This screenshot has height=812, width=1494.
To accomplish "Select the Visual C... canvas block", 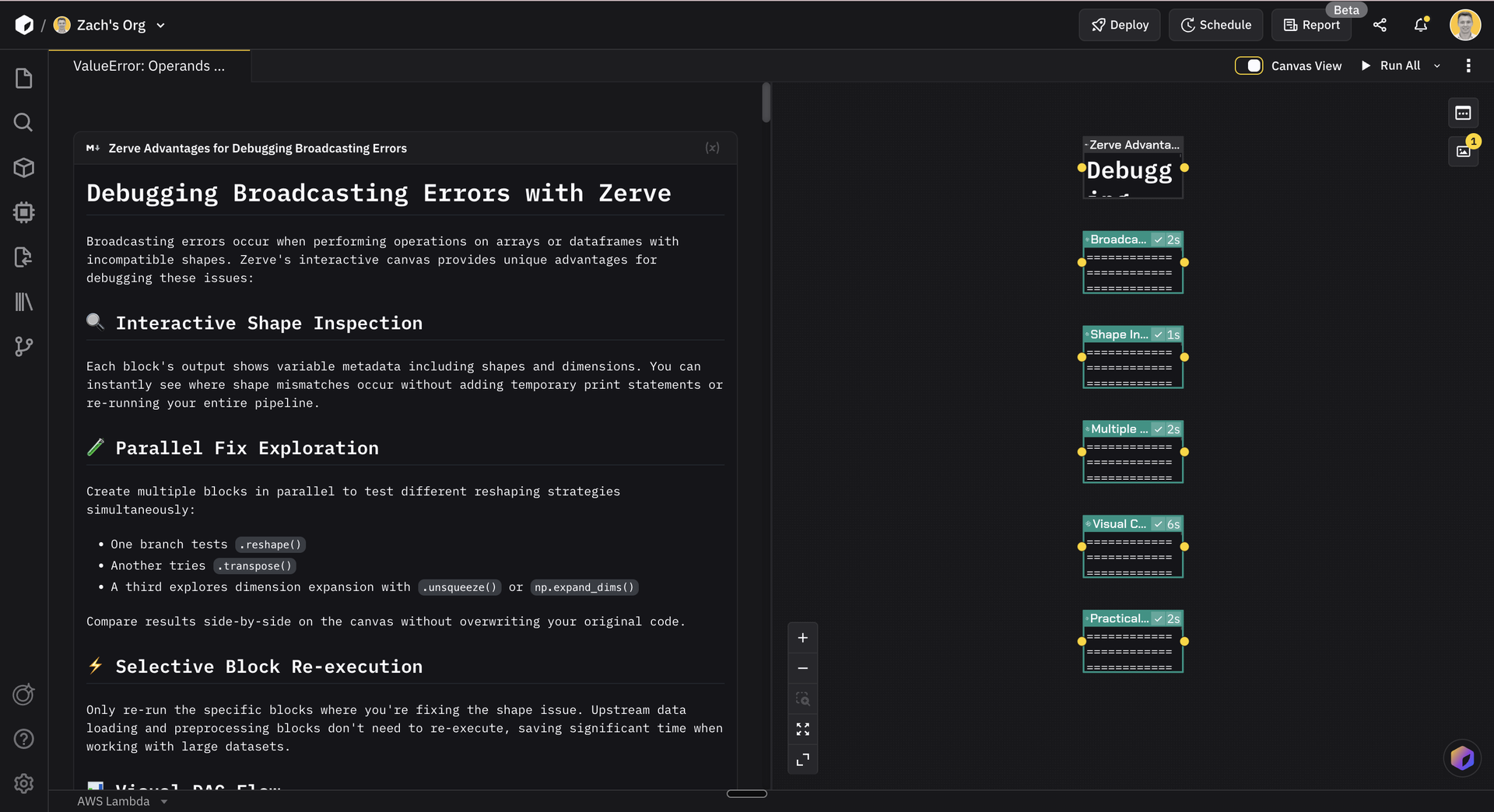I will [x=1133, y=547].
